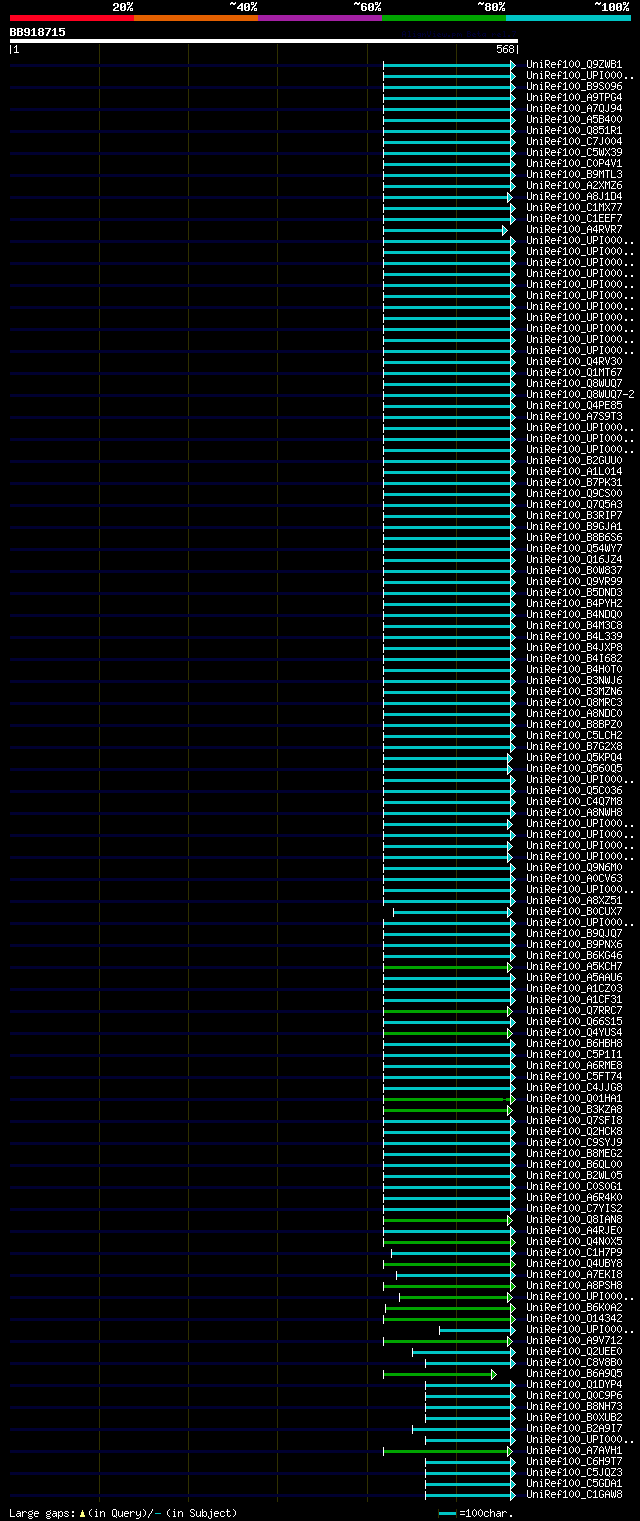Select hit label UniRef100_A8XZ51
The height and width of the screenshot is (1521, 640).
pyautogui.click(x=576, y=901)
